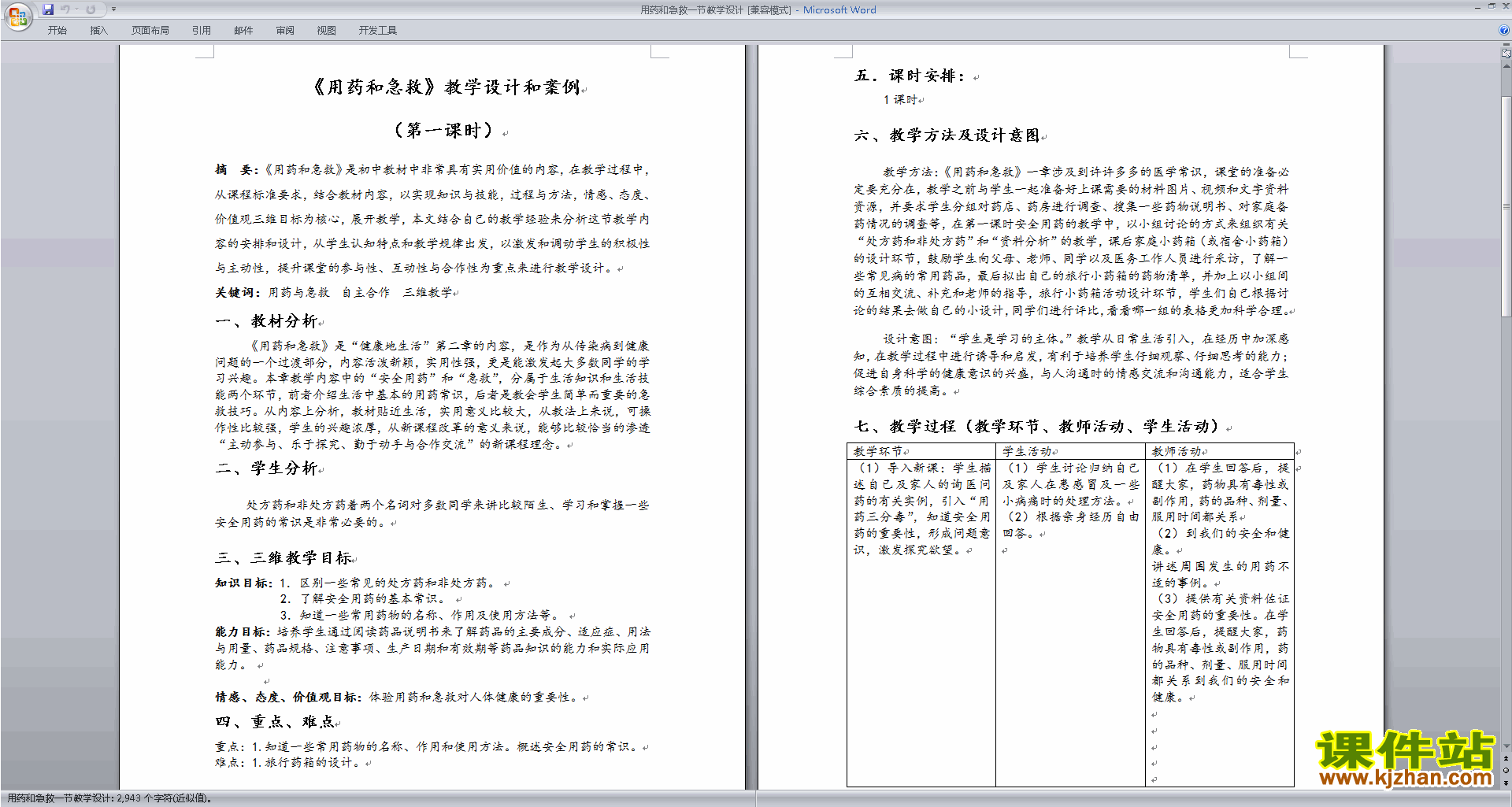Viewport: 1512px width, 807px height.
Task: Open the Undo history dropdown arrow
Action: 76,9
